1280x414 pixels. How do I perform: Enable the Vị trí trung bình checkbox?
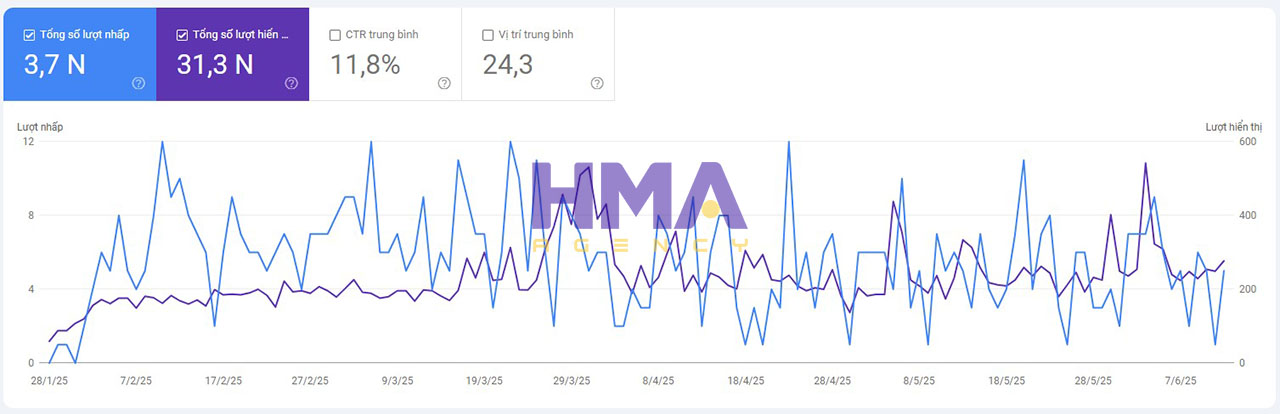(488, 35)
